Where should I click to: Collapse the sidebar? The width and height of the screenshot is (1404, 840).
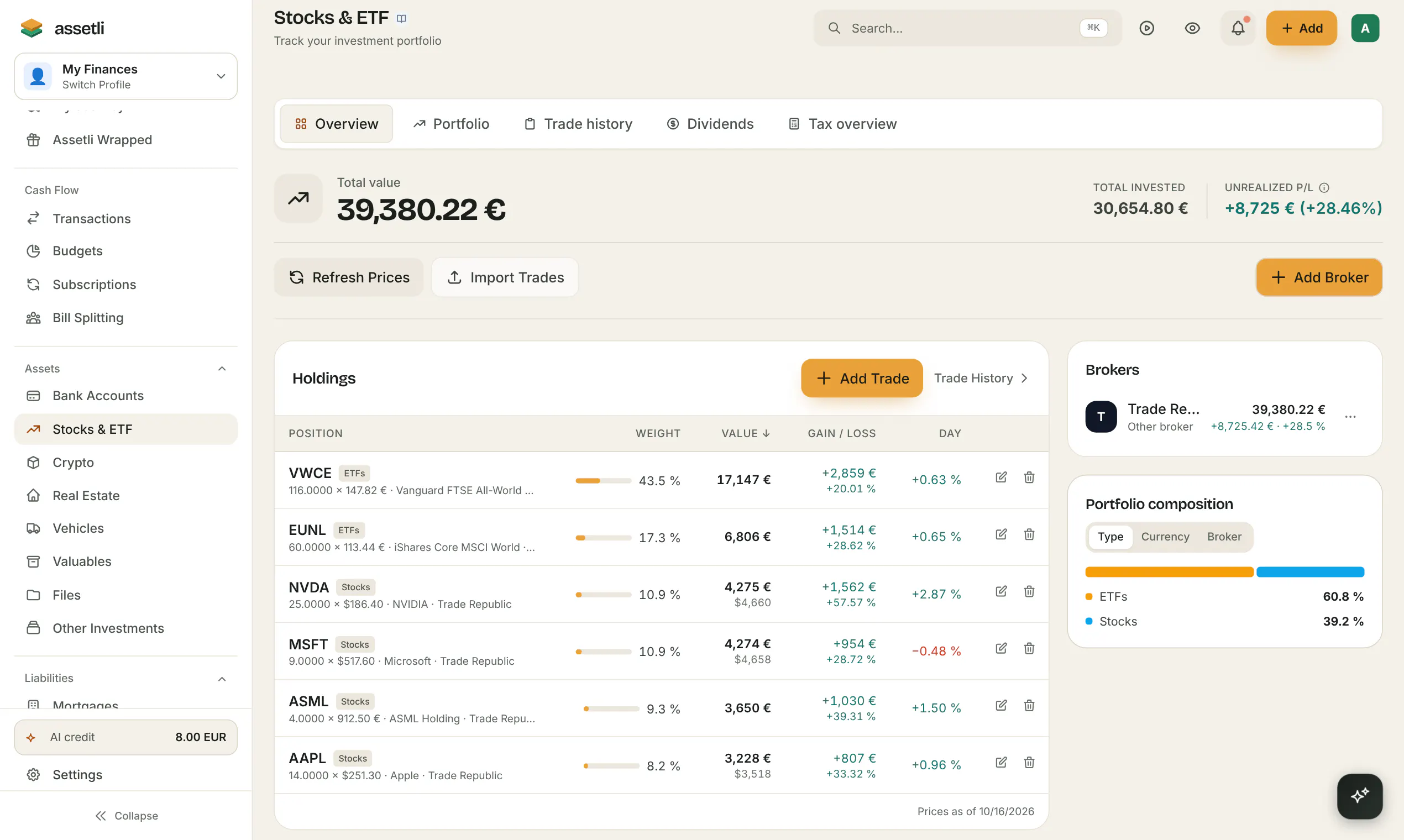pos(127,816)
